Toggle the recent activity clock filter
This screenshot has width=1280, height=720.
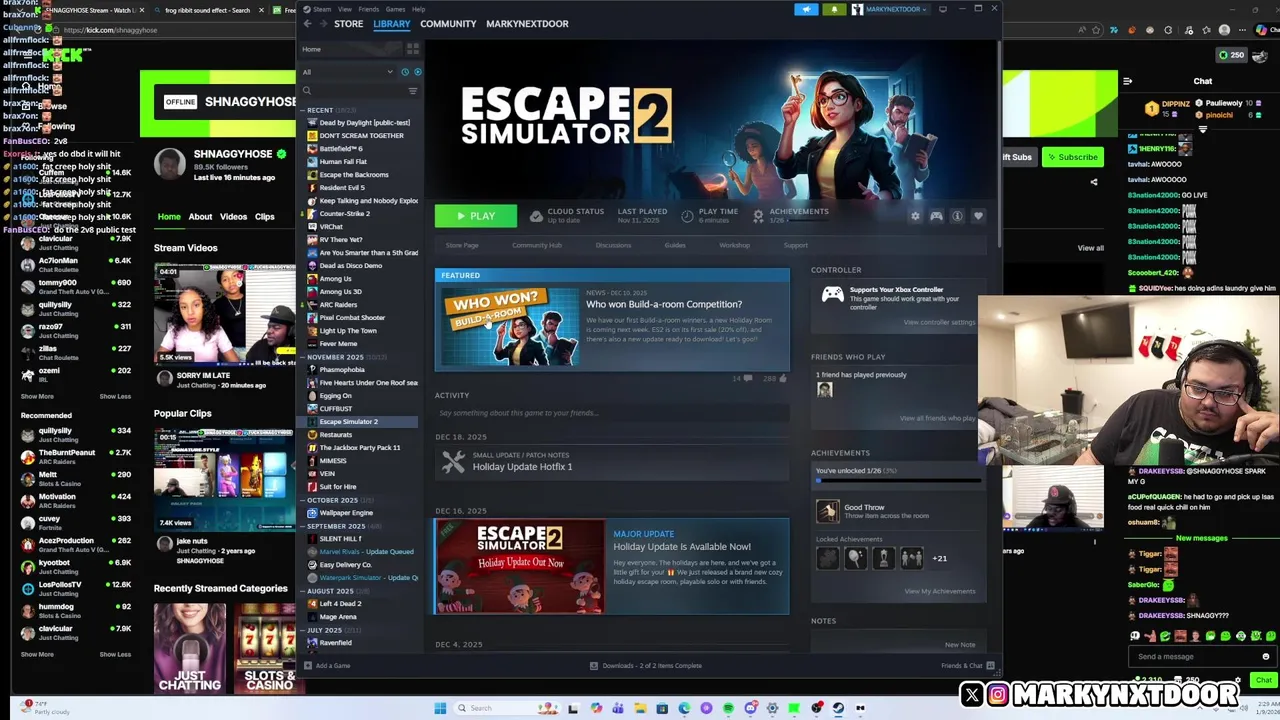pos(405,72)
